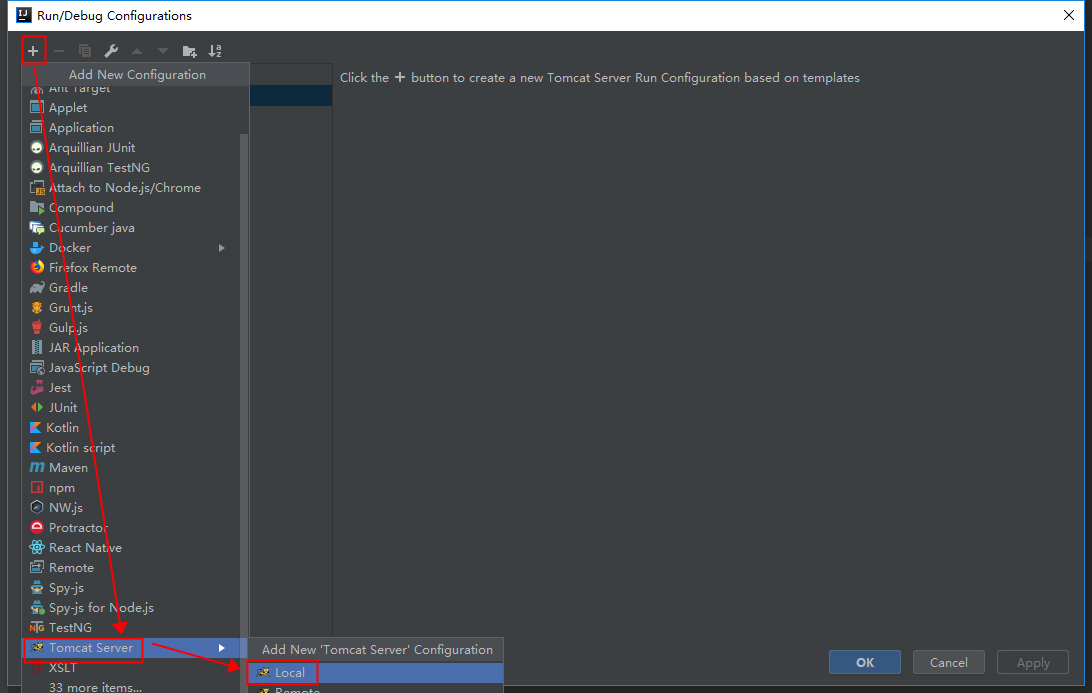
Task: Select TestNG configuration type
Action: coord(131,628)
